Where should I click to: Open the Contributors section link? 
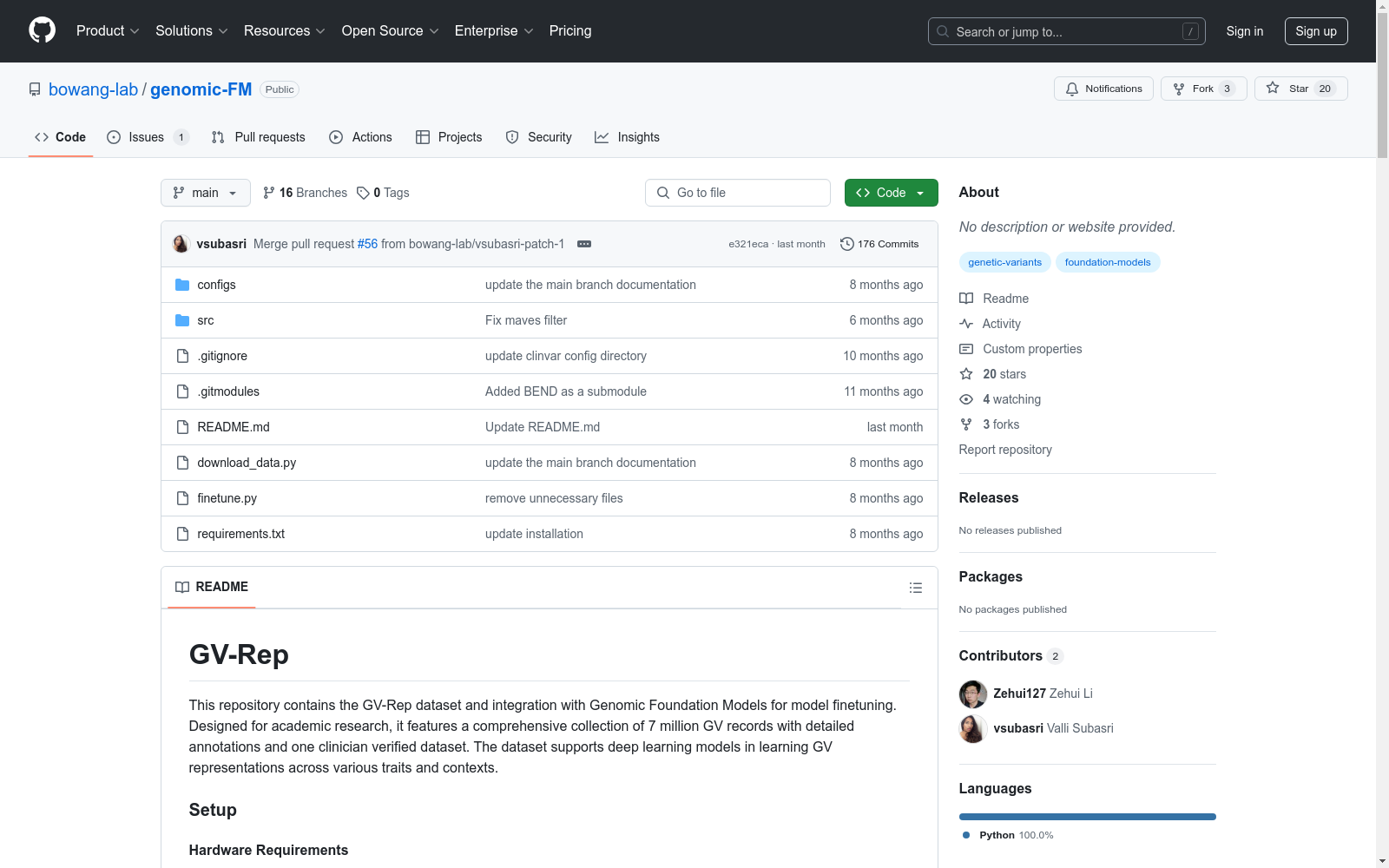coord(1011,655)
